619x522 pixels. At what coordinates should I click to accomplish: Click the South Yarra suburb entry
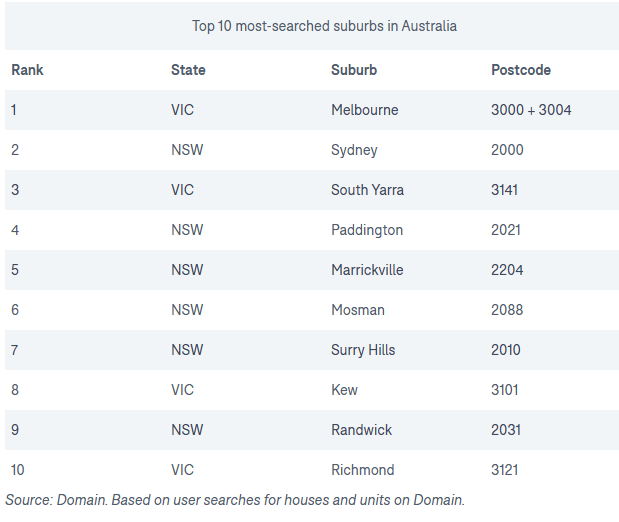pyautogui.click(x=367, y=190)
